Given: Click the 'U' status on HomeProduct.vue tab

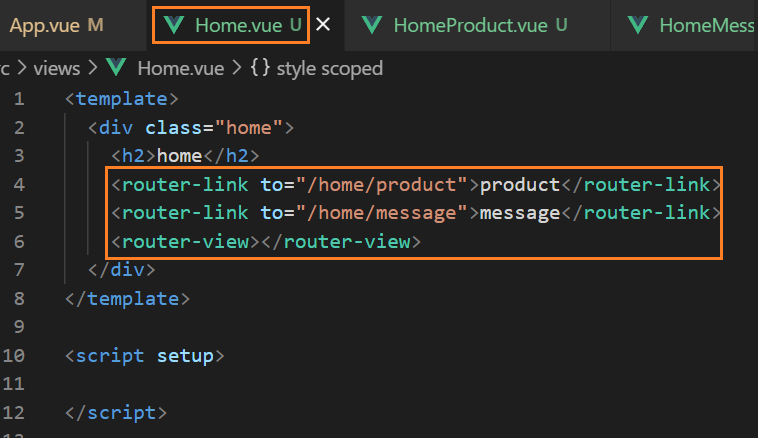Looking at the screenshot, I should [x=561, y=25].
